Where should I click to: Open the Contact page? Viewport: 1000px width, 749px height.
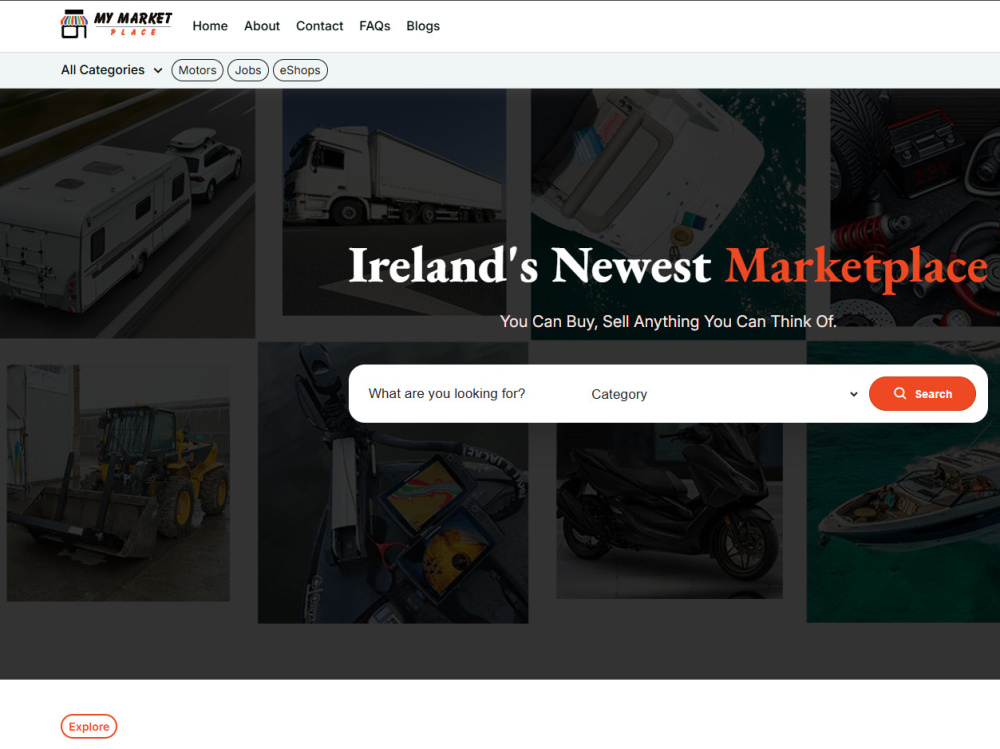(x=320, y=26)
